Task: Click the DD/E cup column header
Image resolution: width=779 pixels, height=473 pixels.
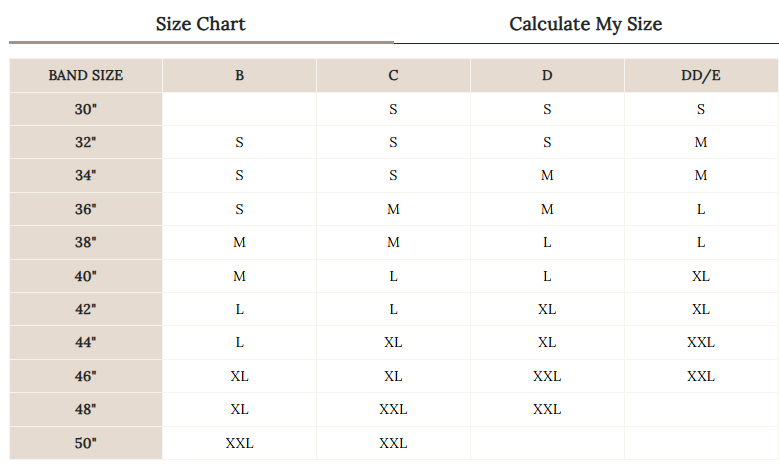Action: (701, 76)
